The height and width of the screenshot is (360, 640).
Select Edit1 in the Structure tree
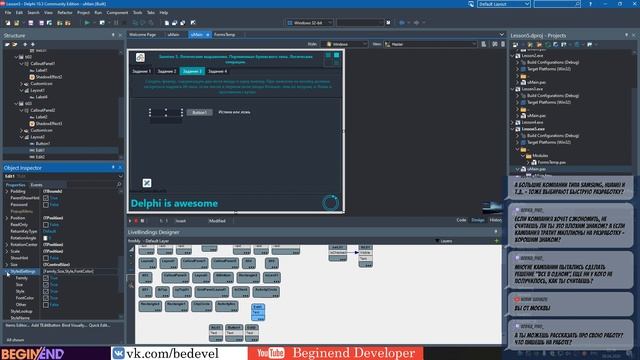40,150
